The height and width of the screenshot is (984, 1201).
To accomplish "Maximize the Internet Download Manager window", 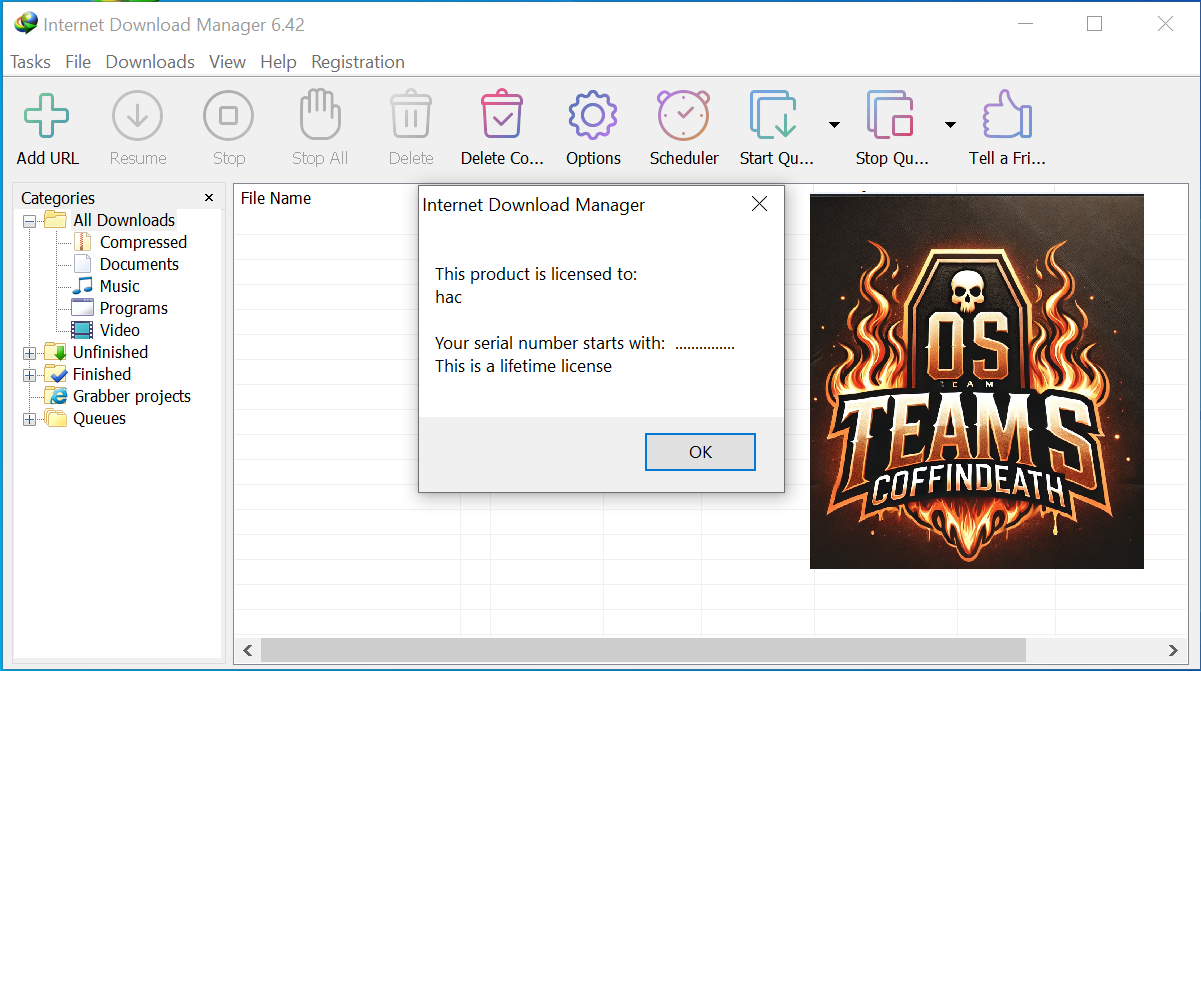I will coord(1094,24).
